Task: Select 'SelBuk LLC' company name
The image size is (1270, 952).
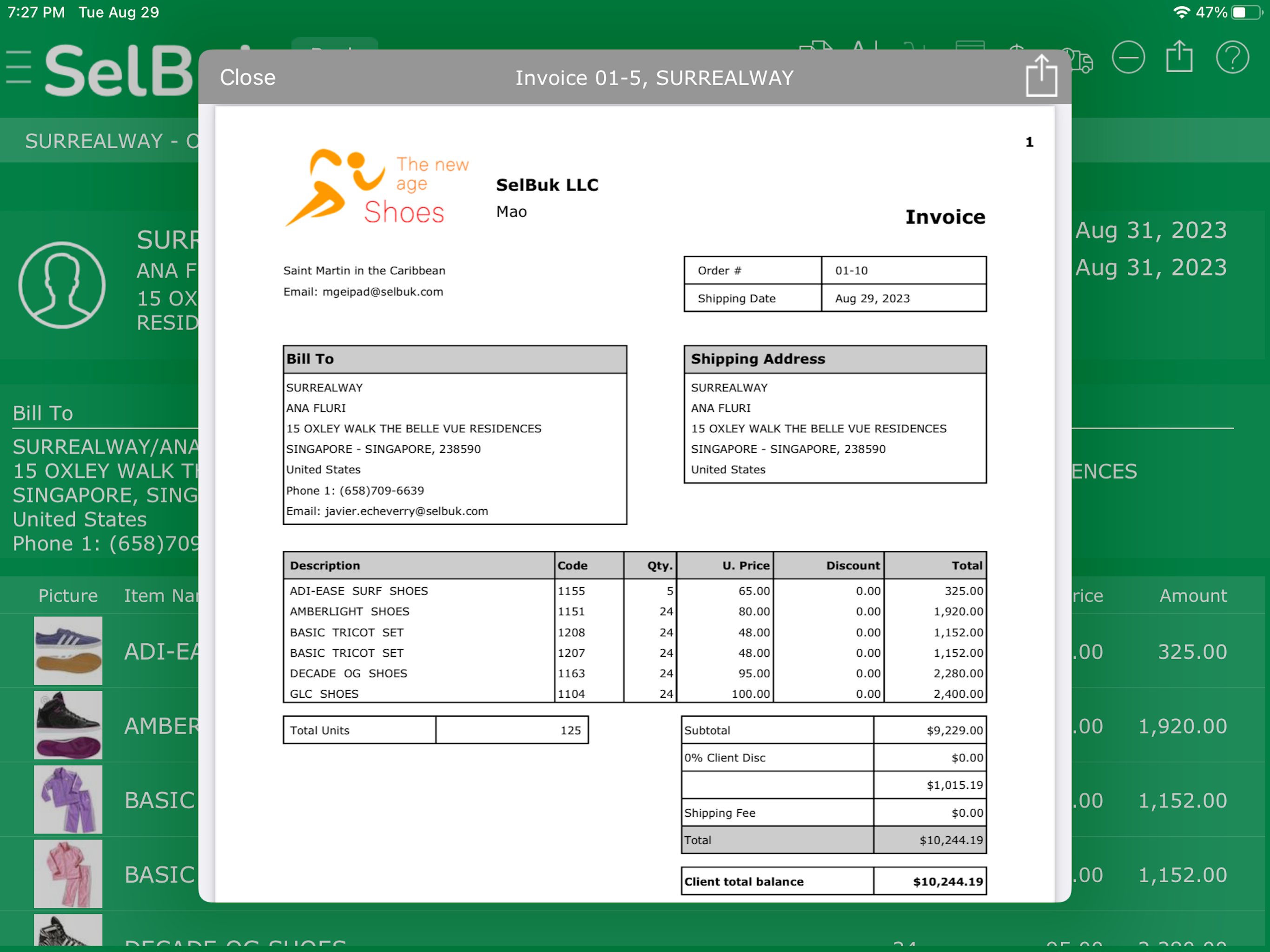Action: 547,185
